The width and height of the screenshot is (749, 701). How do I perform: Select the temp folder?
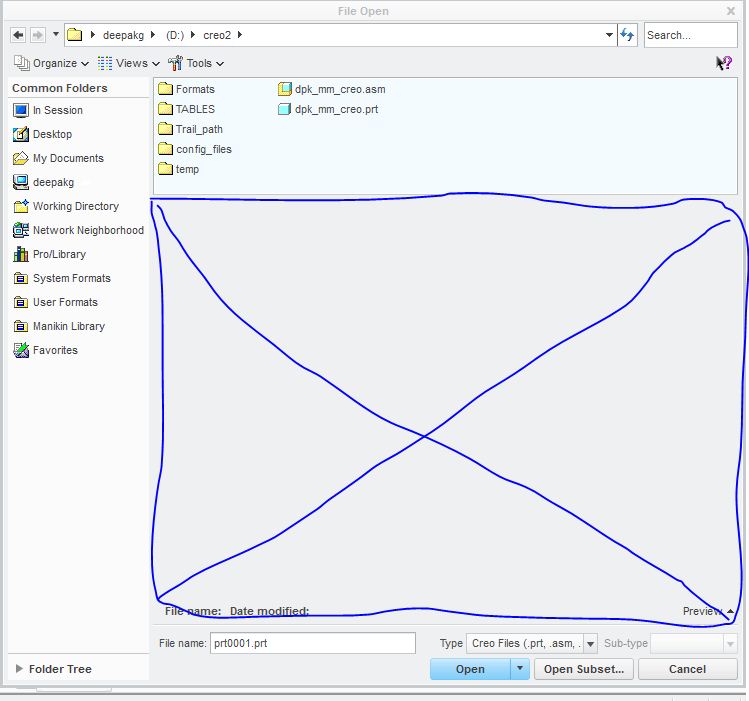(178, 170)
